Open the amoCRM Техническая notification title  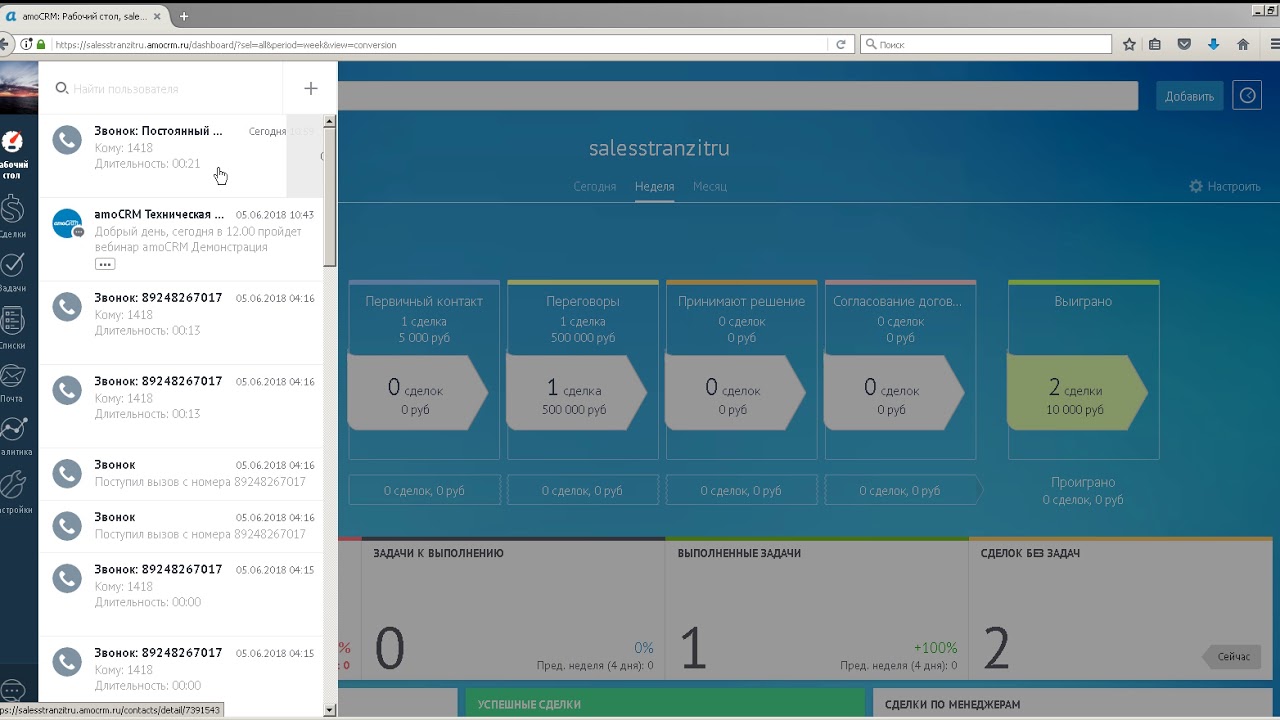point(159,214)
